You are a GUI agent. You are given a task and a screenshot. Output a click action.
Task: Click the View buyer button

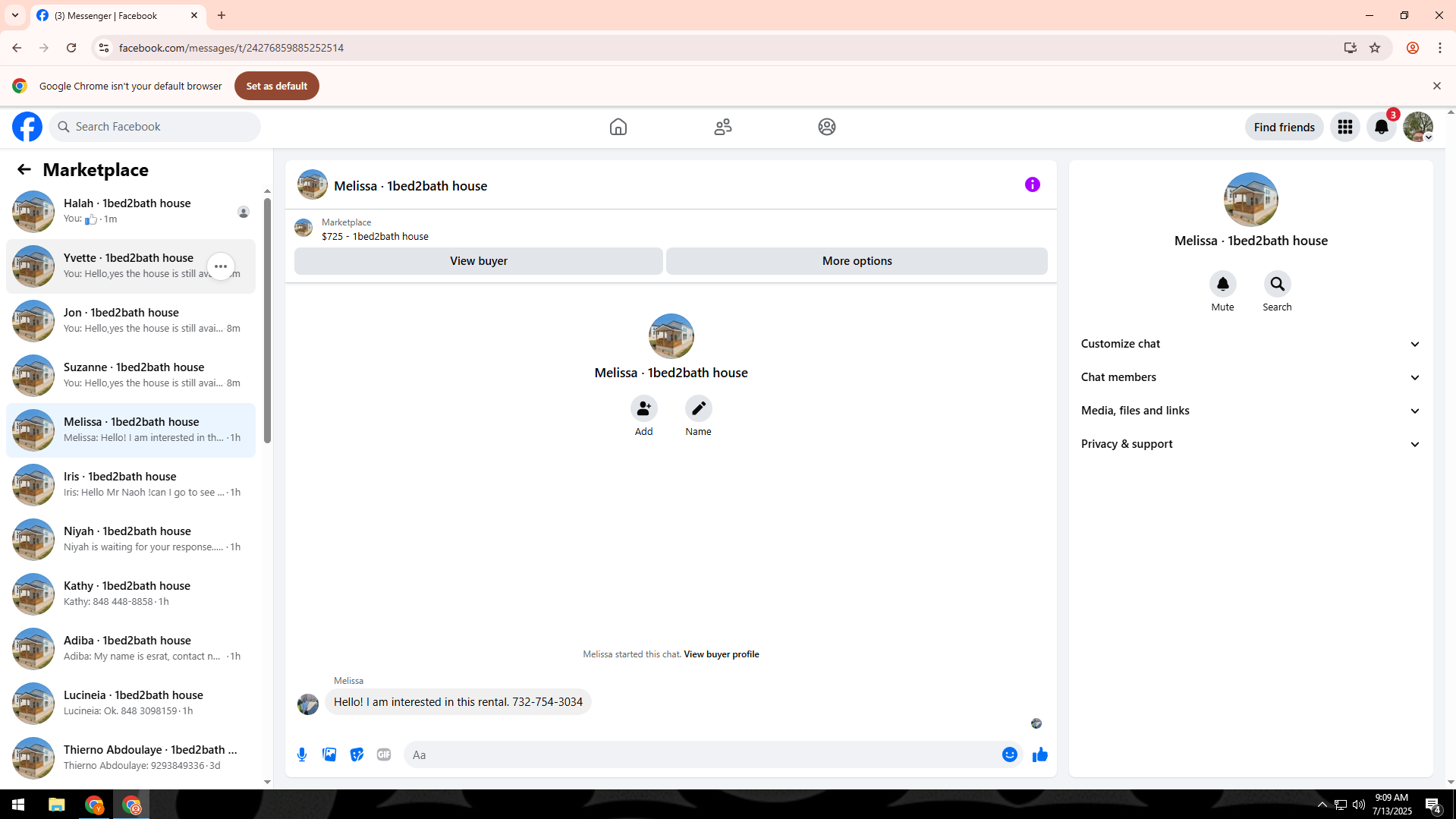[x=479, y=261]
